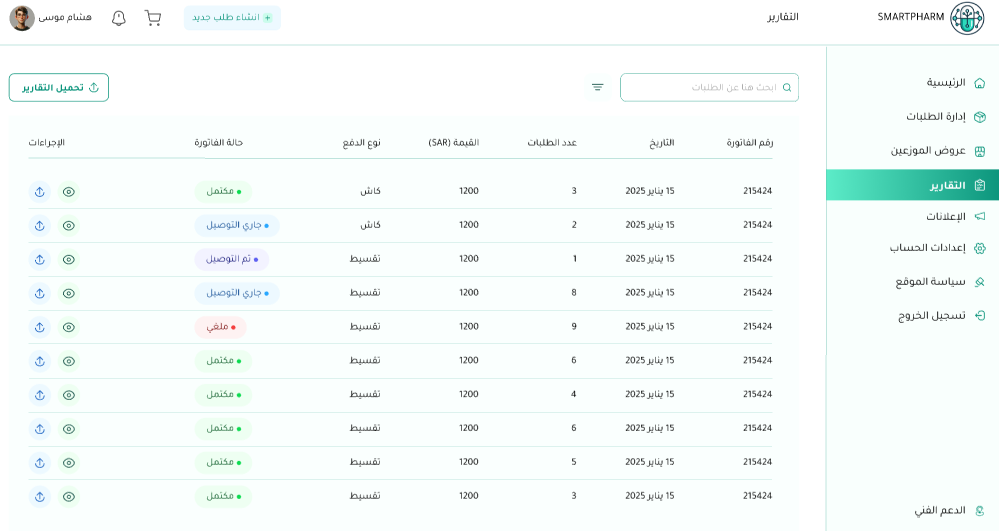View the تم التوصيل invoice via eye icon
The image size is (999, 531).
pyautogui.click(x=69, y=260)
